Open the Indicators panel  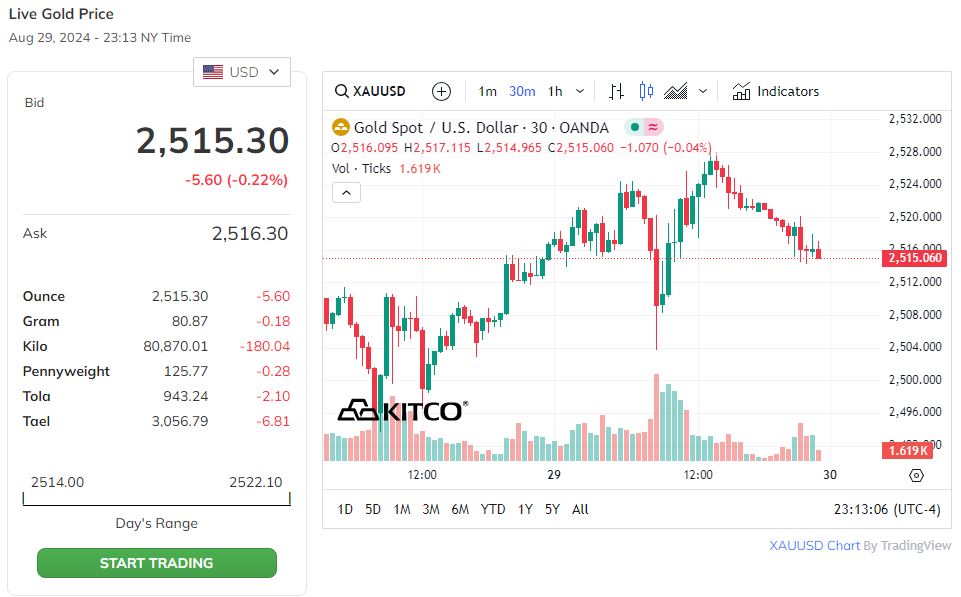[776, 91]
